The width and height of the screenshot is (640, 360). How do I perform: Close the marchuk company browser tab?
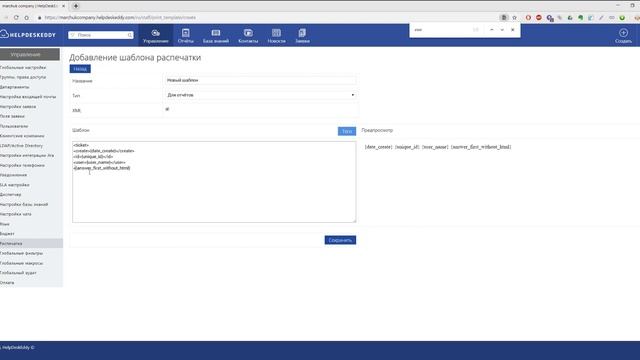point(63,6)
